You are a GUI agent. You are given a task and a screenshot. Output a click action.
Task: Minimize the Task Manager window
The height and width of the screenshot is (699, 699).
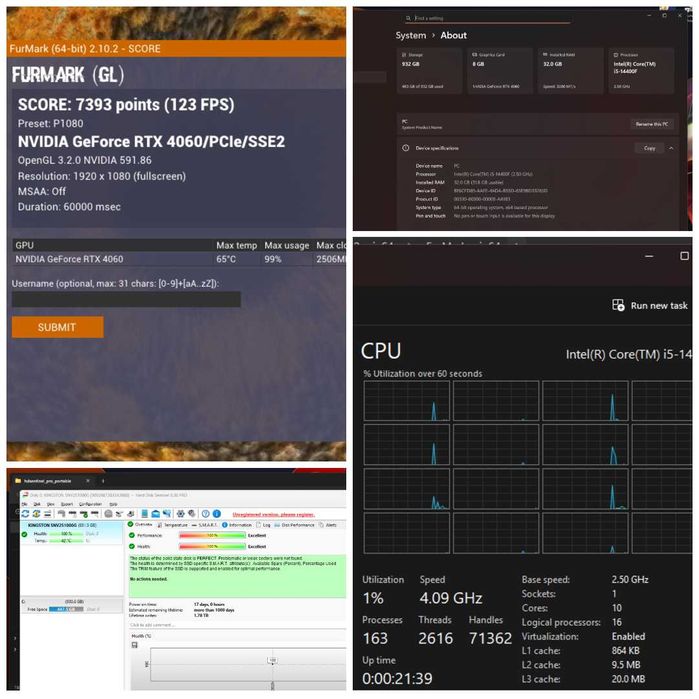pyautogui.click(x=649, y=256)
